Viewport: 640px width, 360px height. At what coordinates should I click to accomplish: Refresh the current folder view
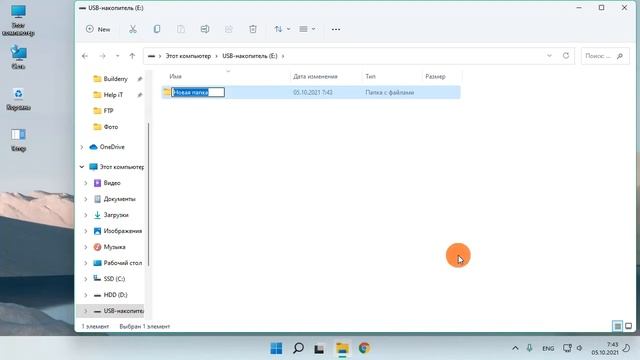[x=566, y=56]
